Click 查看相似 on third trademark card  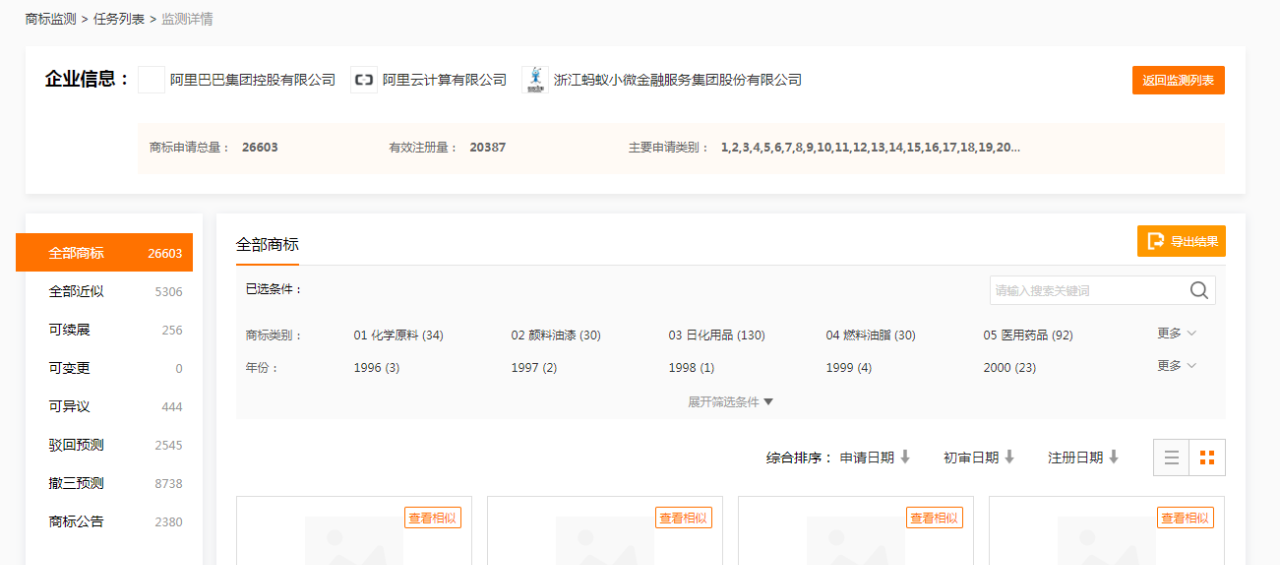[x=935, y=518]
